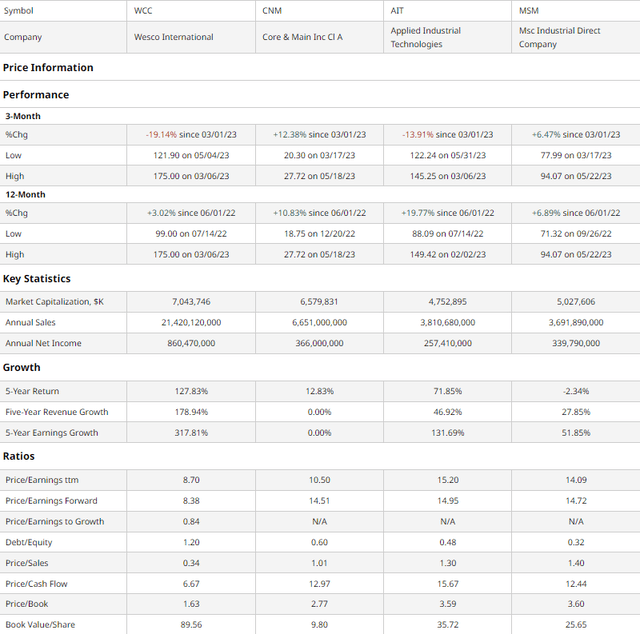Select 5-year return 127.83%
The width and height of the screenshot is (640, 634).
(x=191, y=391)
